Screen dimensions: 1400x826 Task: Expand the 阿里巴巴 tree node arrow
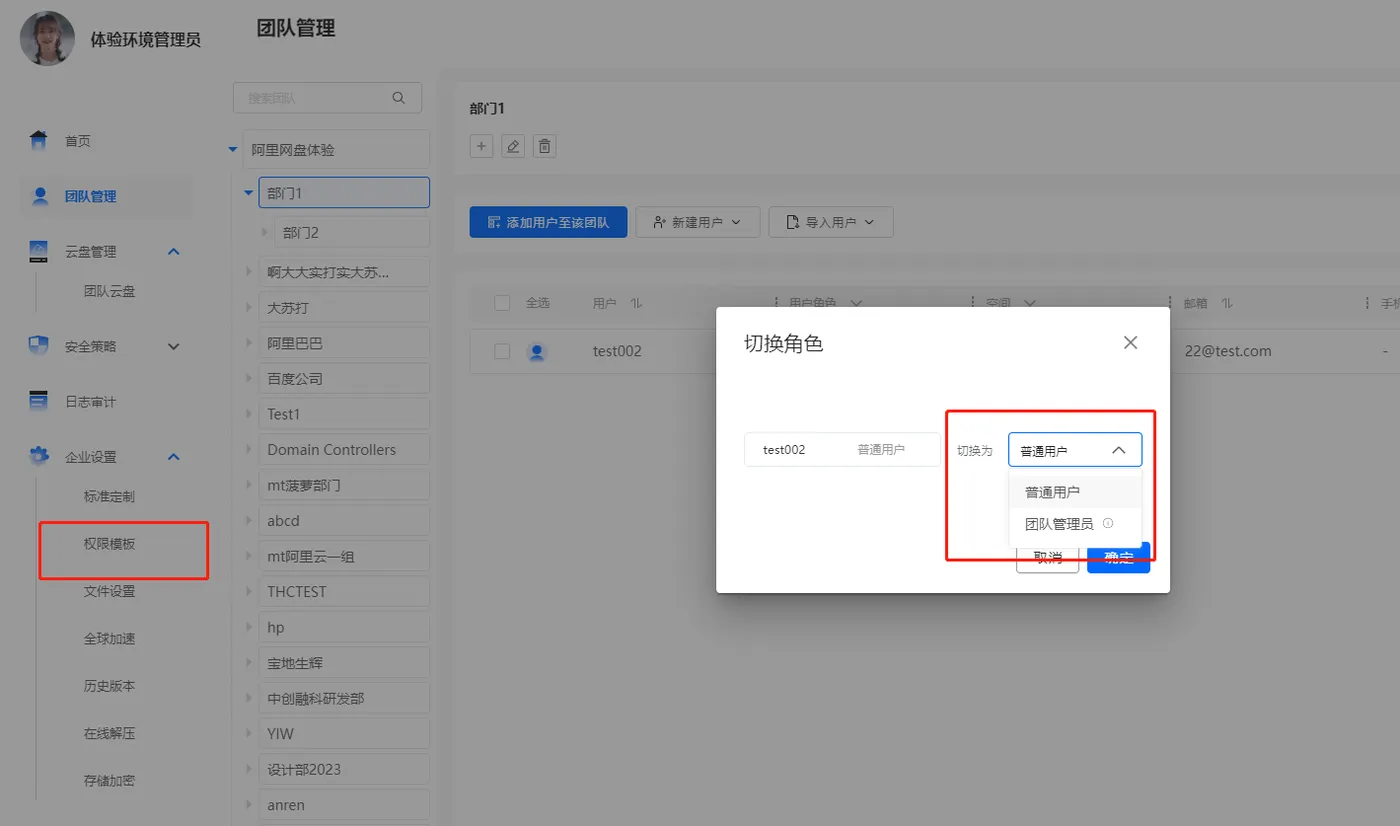pos(249,343)
